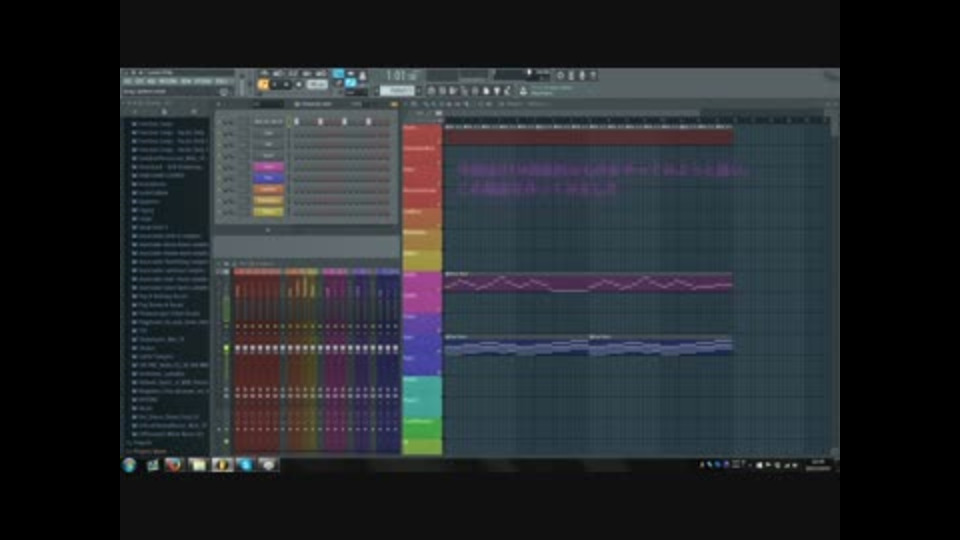Toggle first white step of top channel row
The image size is (960, 540).
[x=296, y=121]
